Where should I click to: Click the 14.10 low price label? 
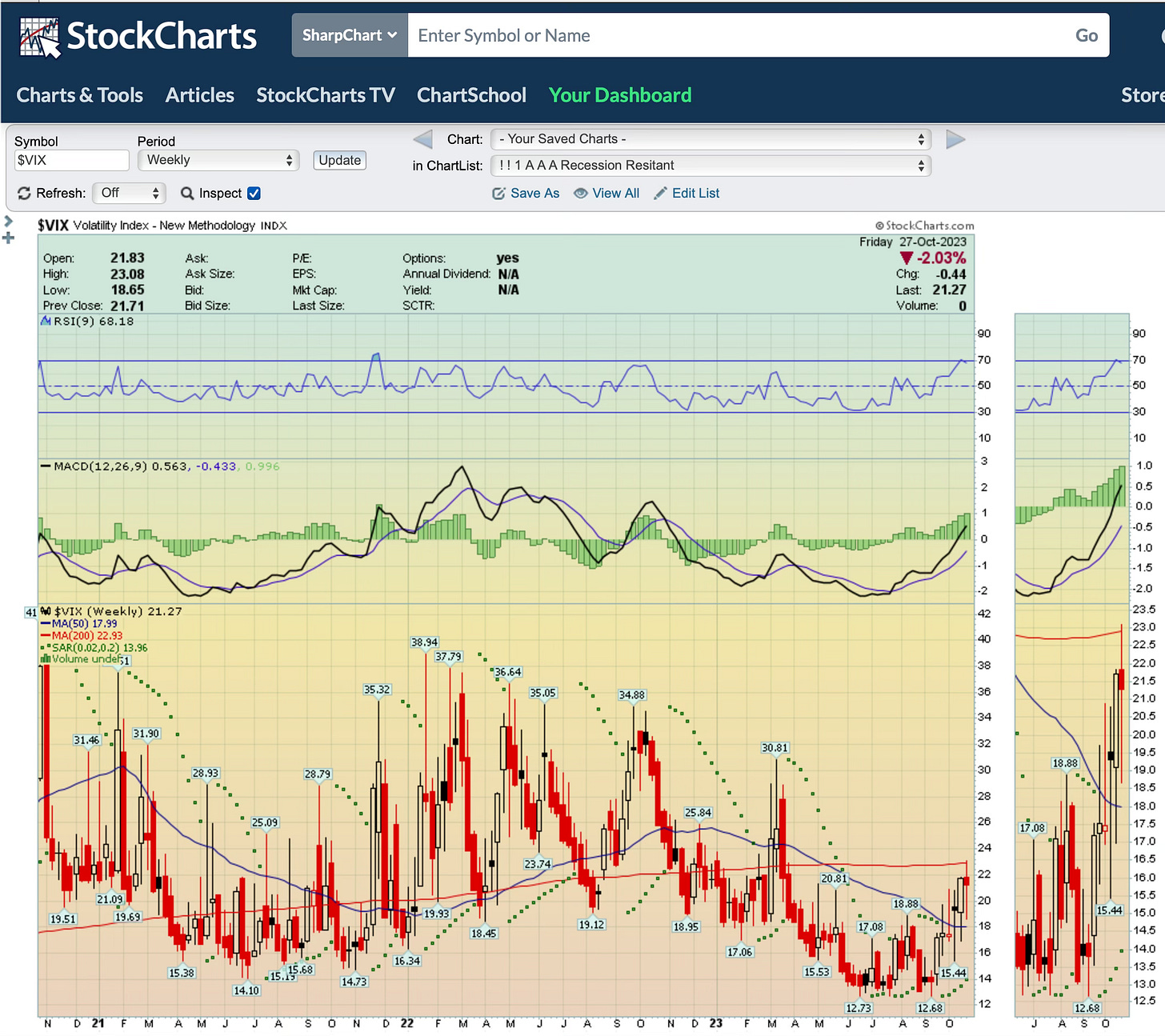point(246,990)
